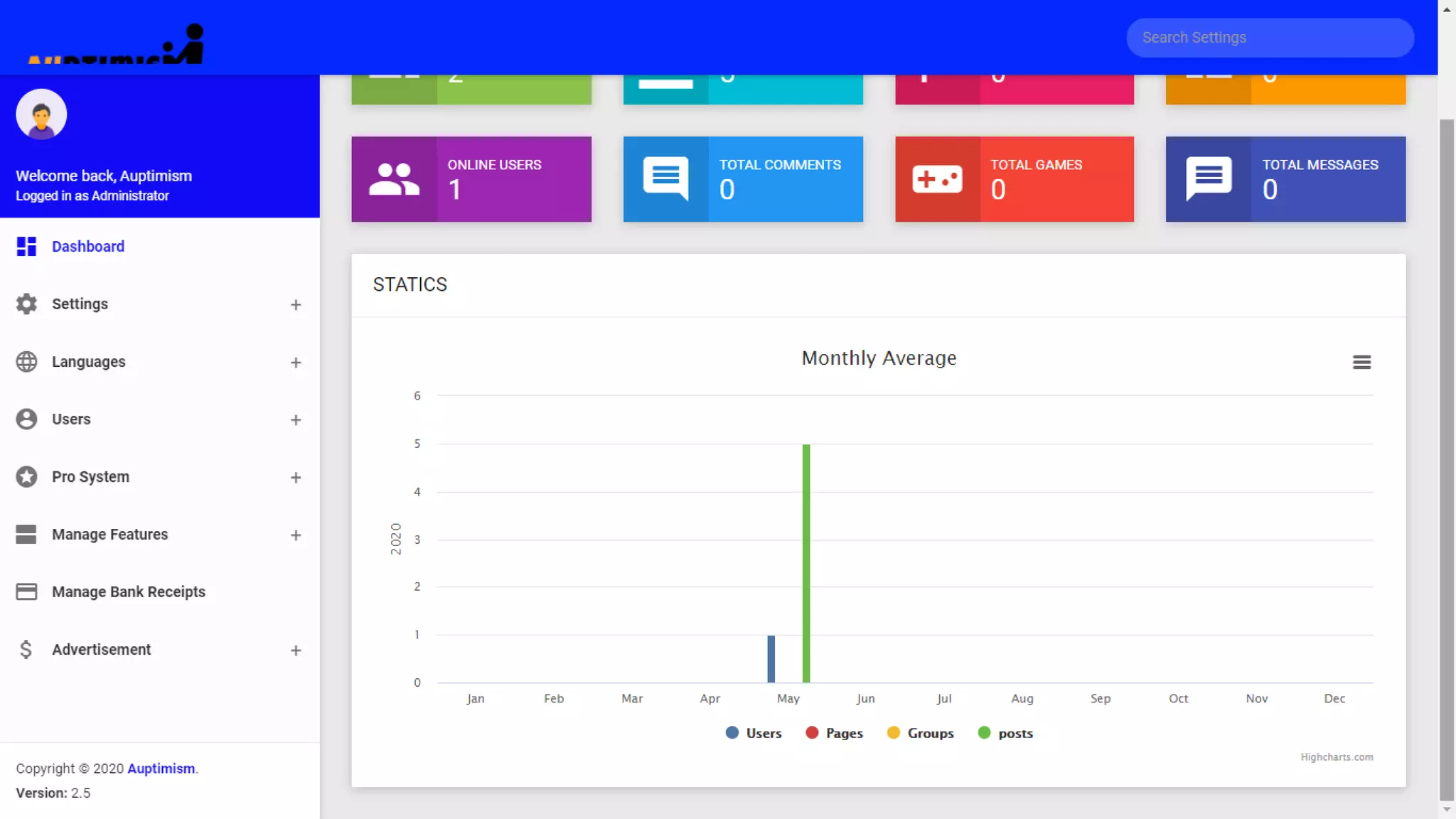Expand the Settings submenu plus sign
The height and width of the screenshot is (819, 1456).
pyautogui.click(x=296, y=304)
